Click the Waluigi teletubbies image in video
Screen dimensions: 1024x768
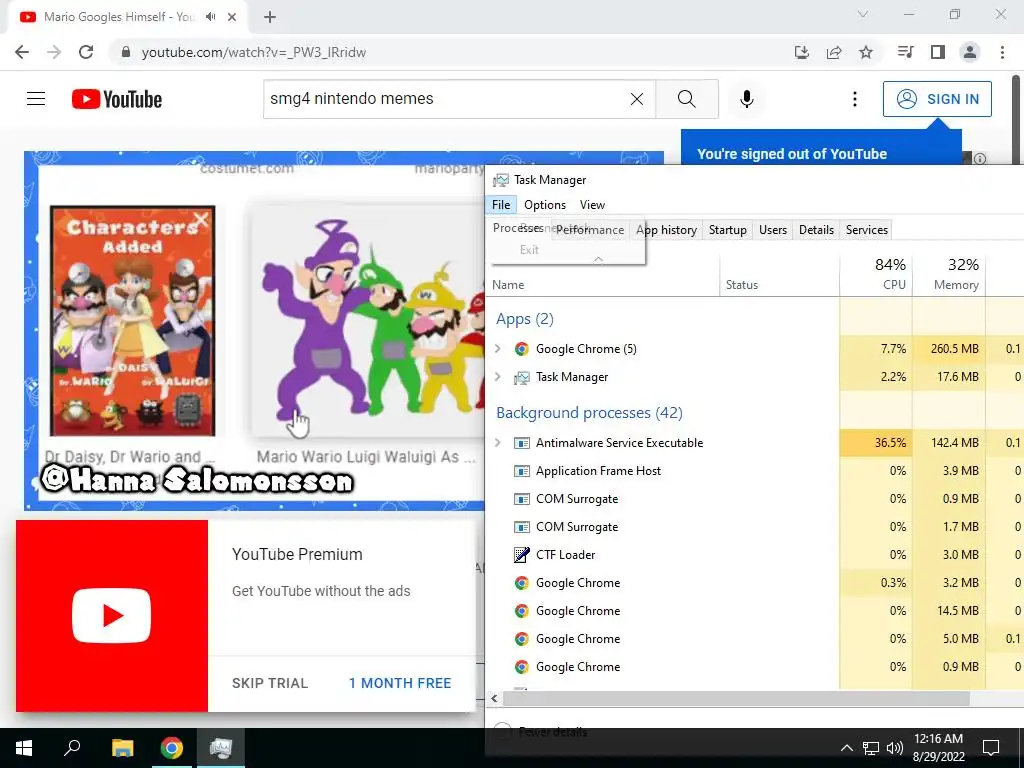click(368, 321)
